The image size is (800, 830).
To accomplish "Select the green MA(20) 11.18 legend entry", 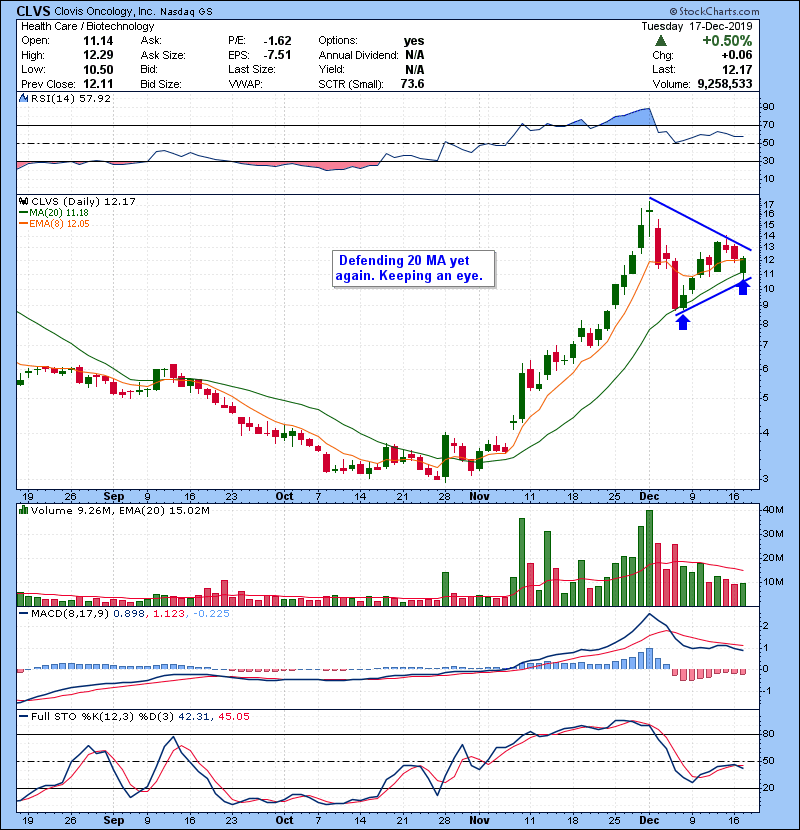I will click(54, 213).
